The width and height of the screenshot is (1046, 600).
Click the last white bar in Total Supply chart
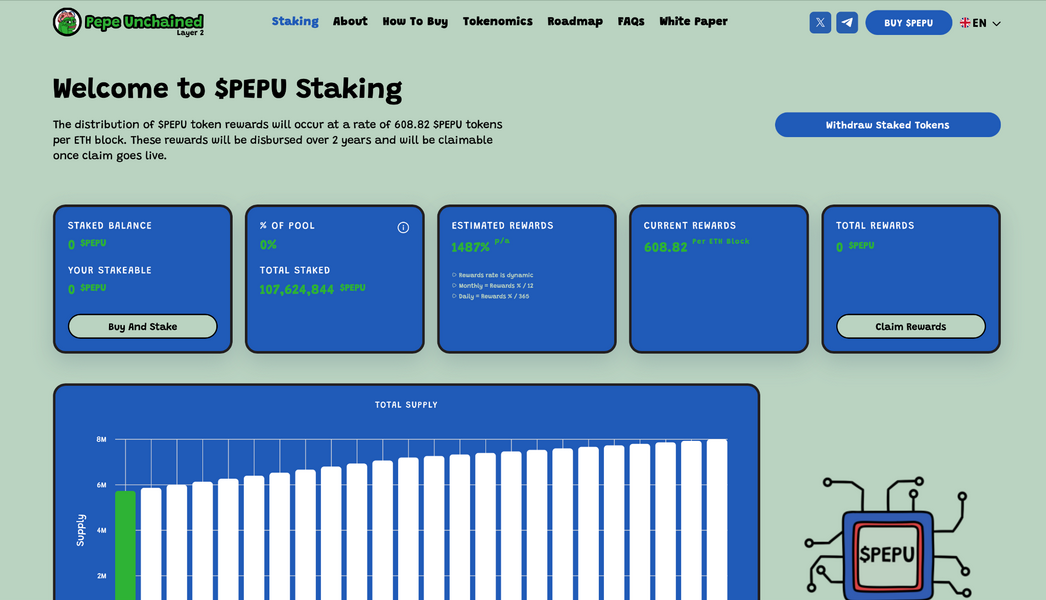(717, 520)
